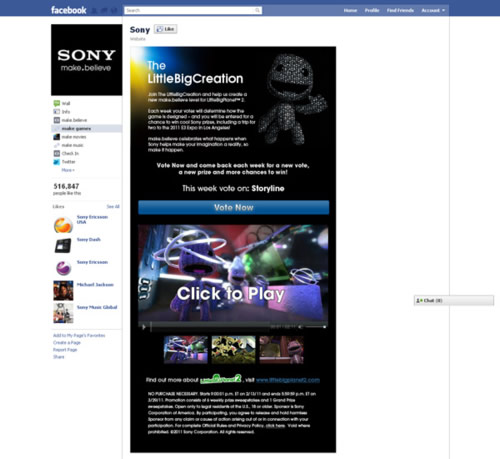Select the Twitter tab
The height and width of the screenshot is (459, 500).
click(87, 162)
